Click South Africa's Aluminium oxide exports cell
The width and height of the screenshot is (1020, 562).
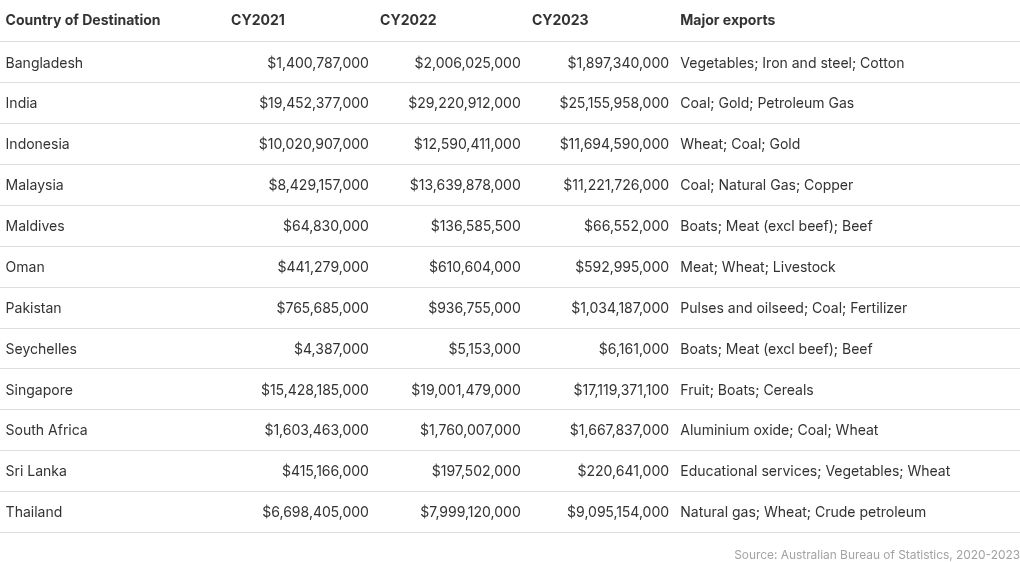(778, 430)
